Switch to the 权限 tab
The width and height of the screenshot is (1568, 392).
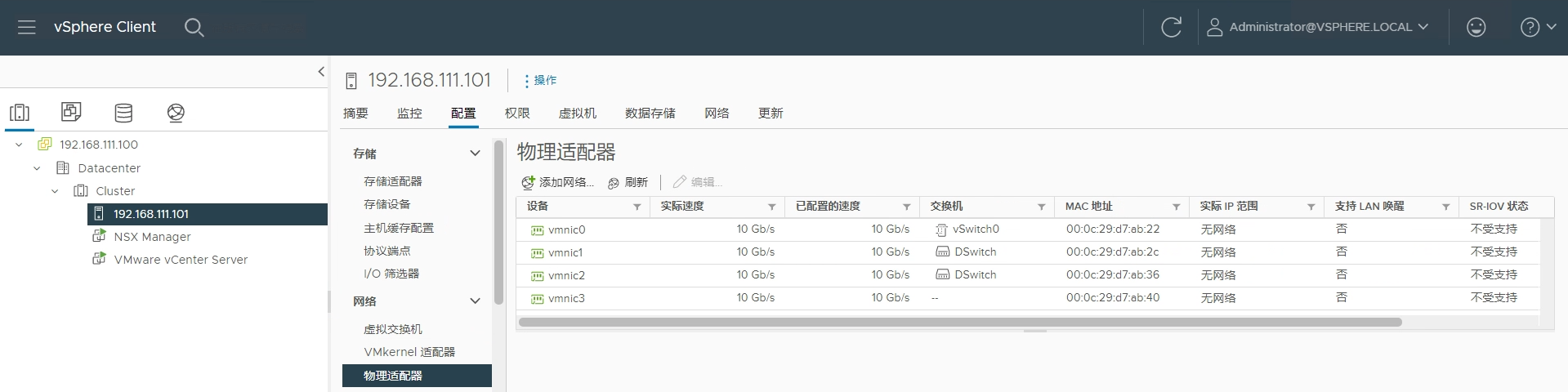[x=517, y=114]
